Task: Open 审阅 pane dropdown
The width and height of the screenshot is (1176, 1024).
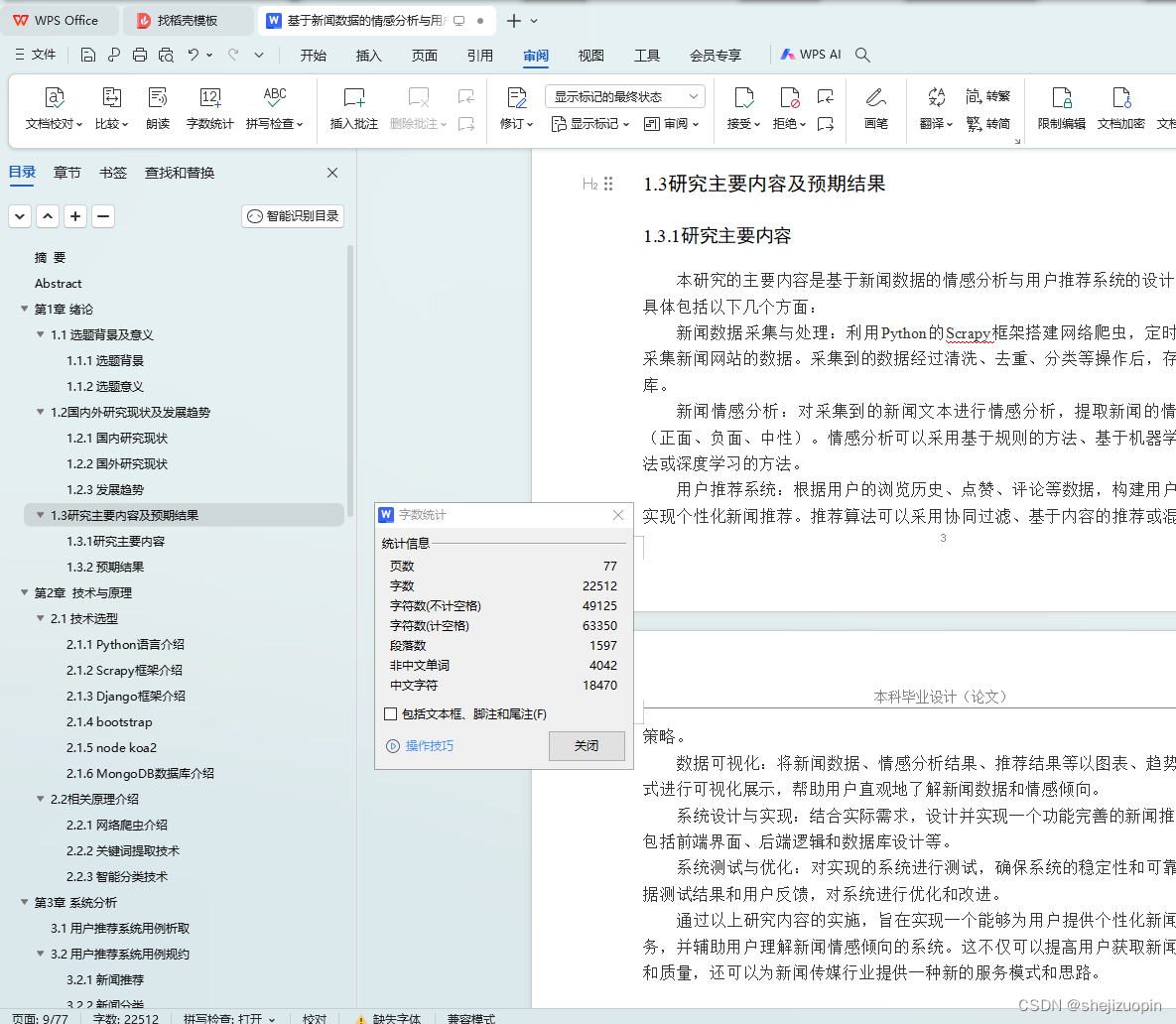Action: tap(671, 124)
